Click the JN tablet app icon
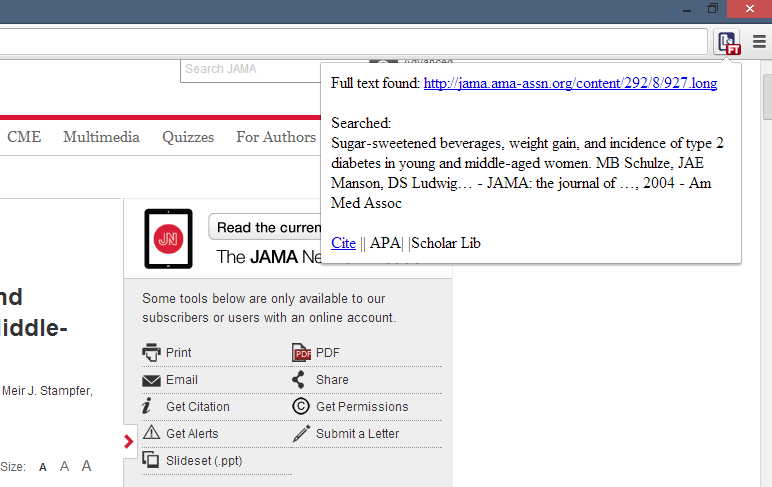The width and height of the screenshot is (772, 487). click(x=168, y=239)
